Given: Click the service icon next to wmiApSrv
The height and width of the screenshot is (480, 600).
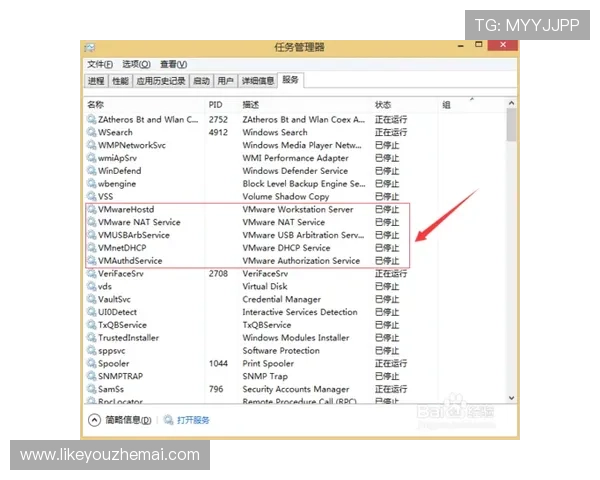Looking at the screenshot, I should [x=91, y=158].
